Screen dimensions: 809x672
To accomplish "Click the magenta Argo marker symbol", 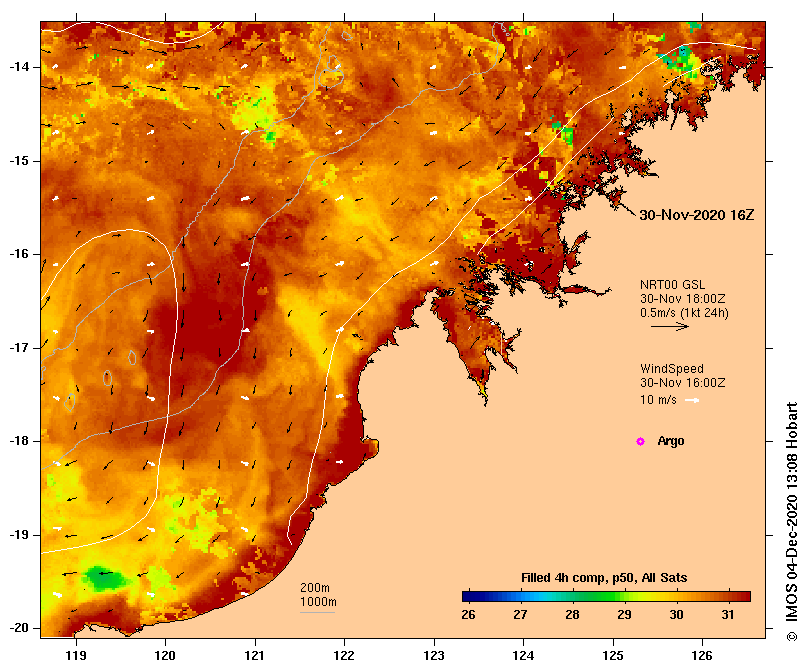I will pos(640,441).
